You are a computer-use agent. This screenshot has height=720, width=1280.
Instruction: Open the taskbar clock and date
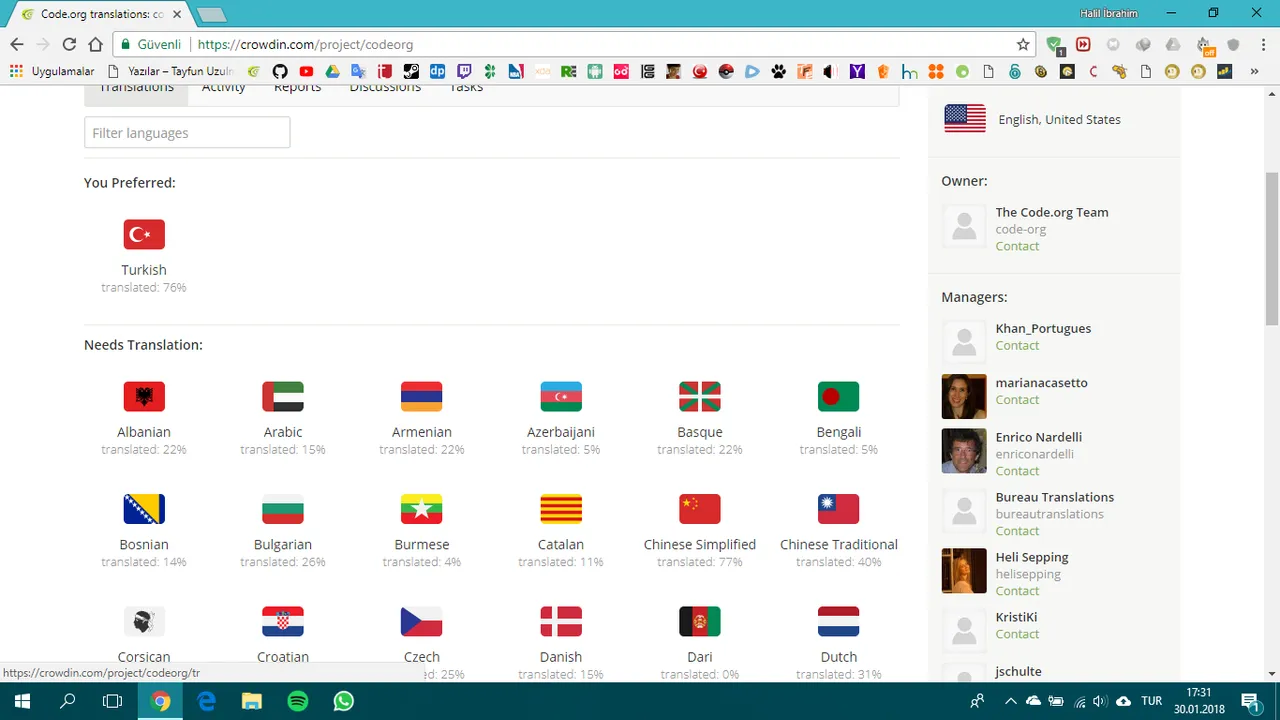pyautogui.click(x=1199, y=701)
